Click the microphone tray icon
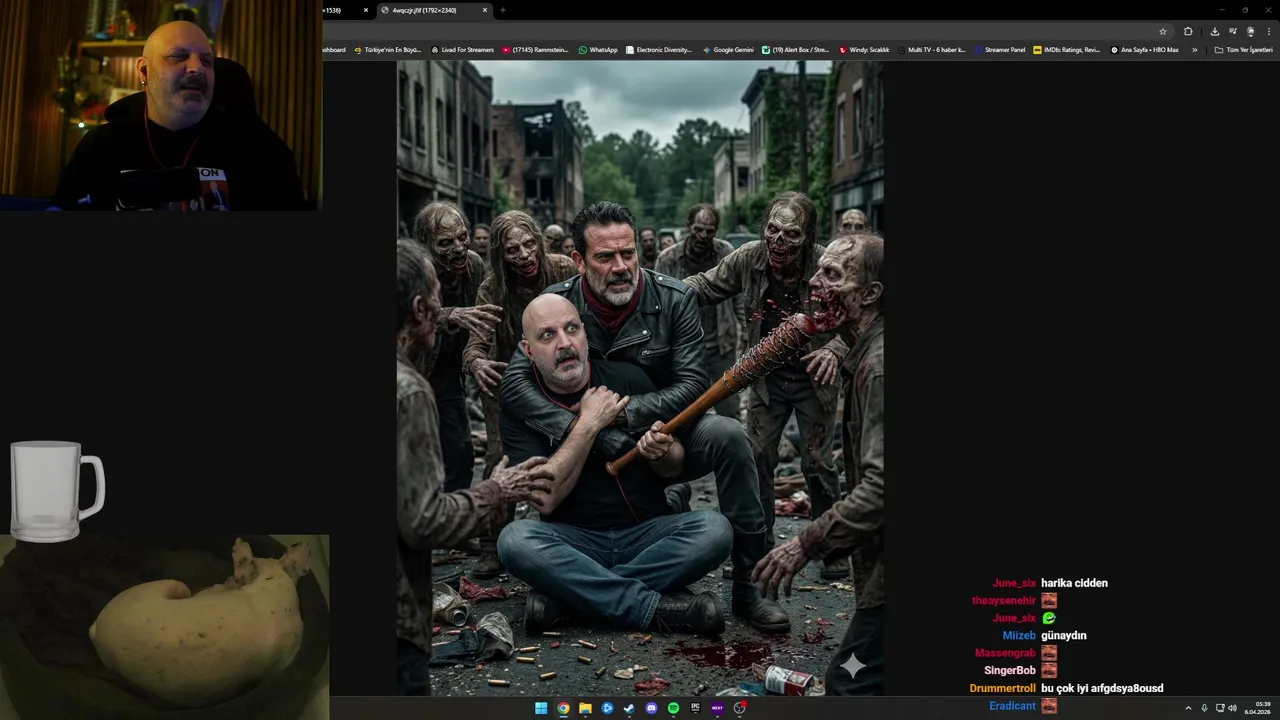The height and width of the screenshot is (720, 1280). (x=1204, y=708)
